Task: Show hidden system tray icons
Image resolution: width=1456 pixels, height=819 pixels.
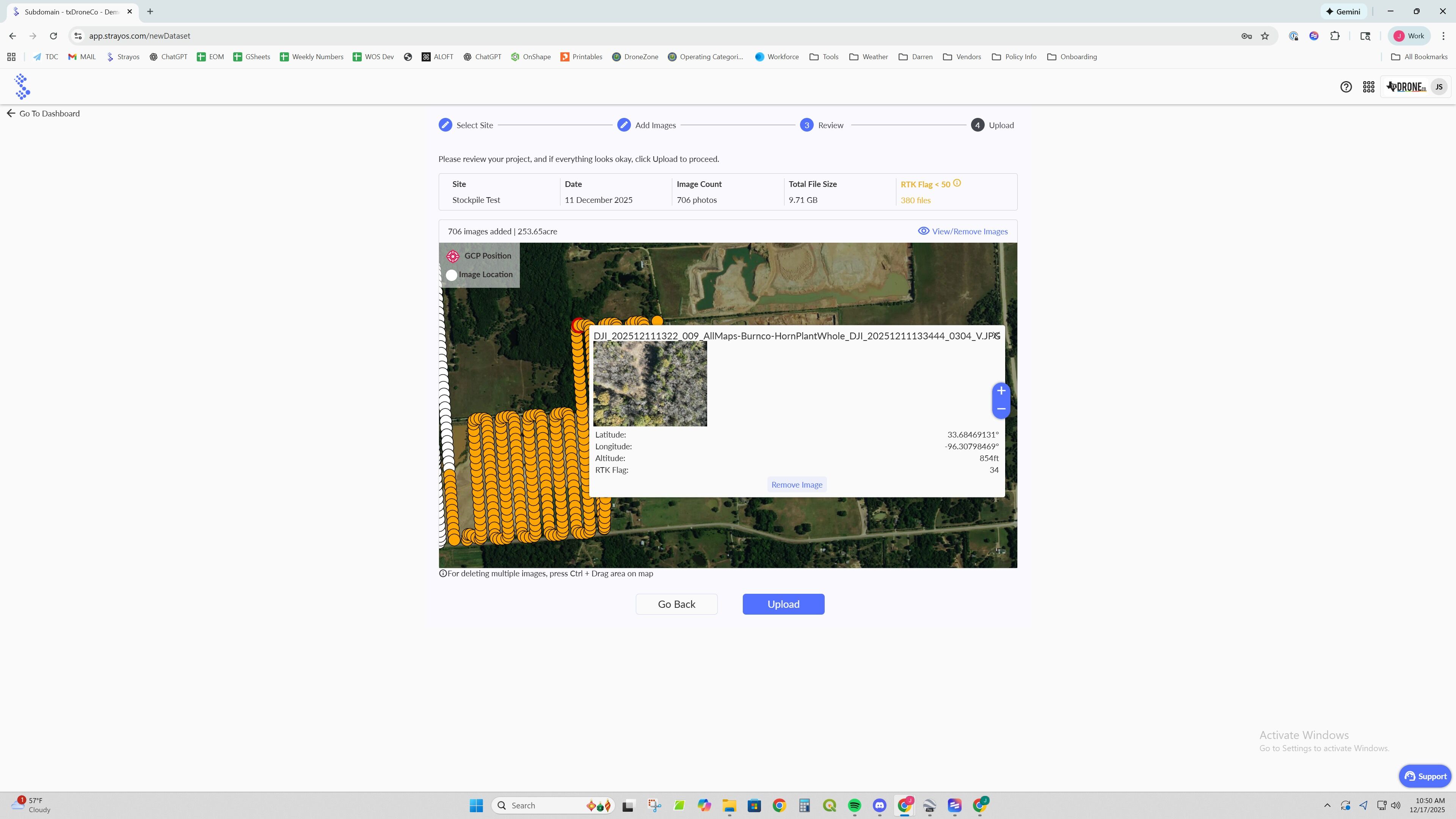Action: tap(1327, 805)
